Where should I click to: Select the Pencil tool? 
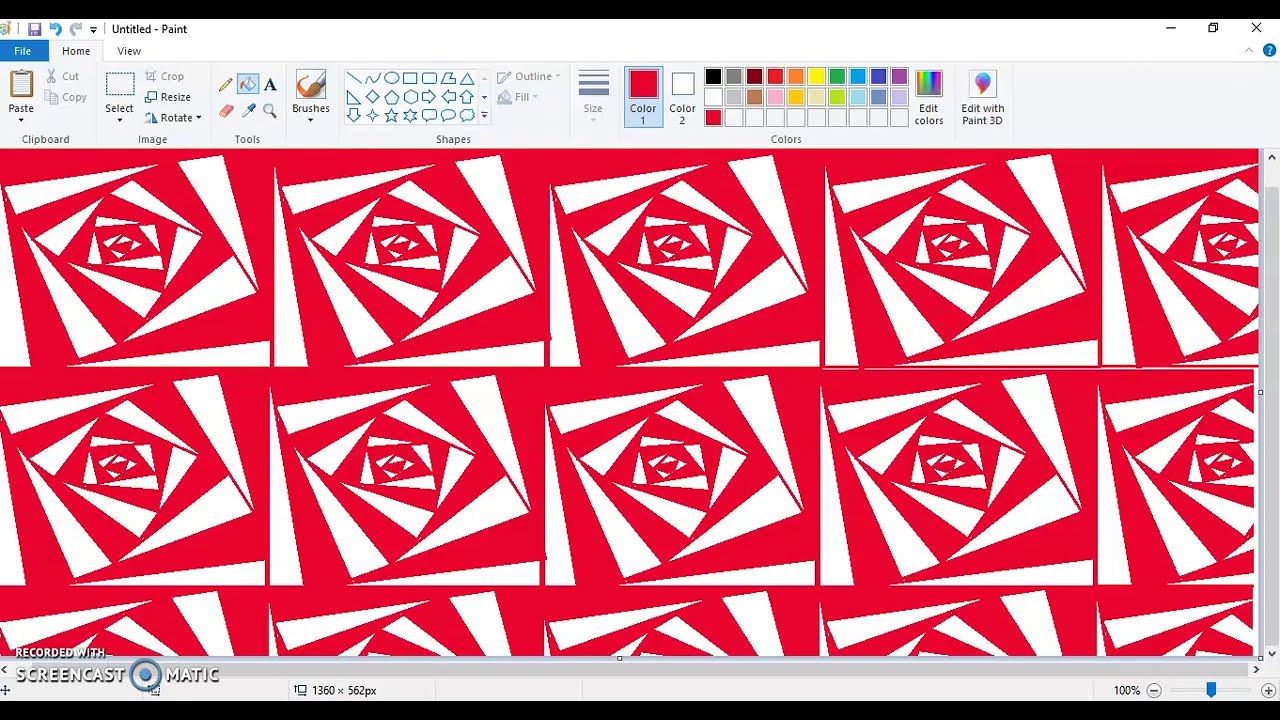click(226, 85)
